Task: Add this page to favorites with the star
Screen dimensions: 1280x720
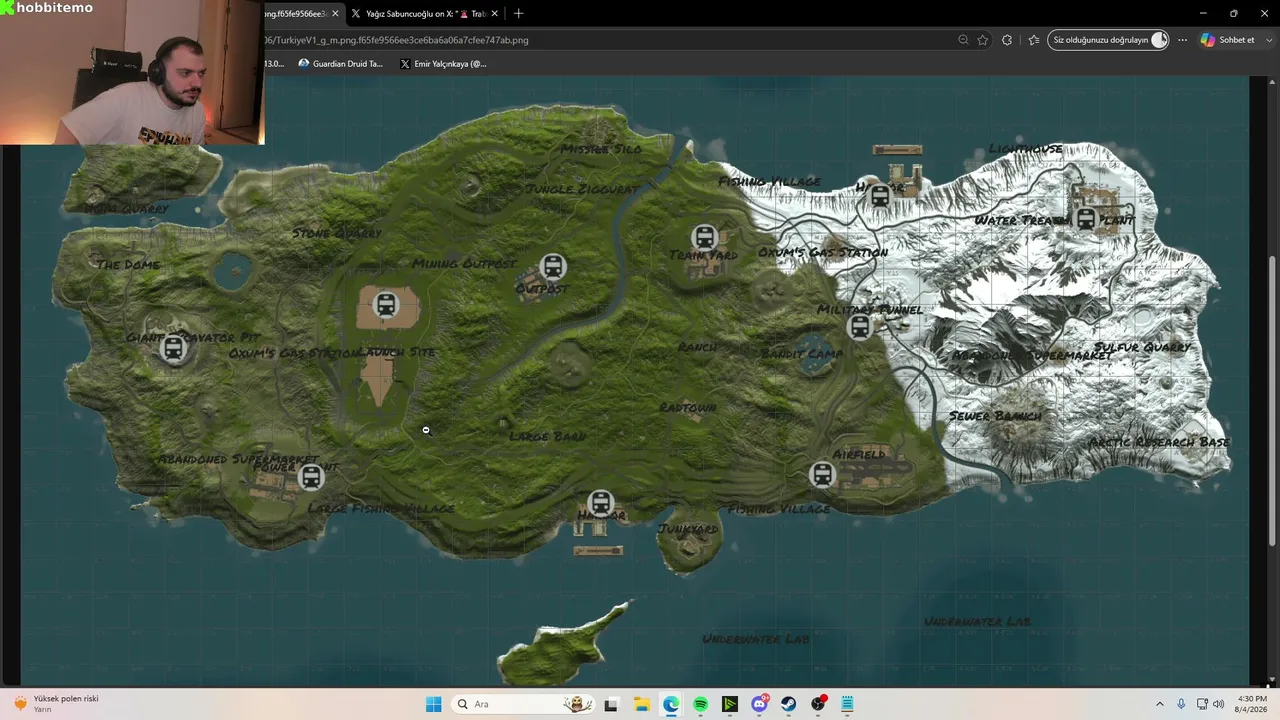Action: [x=983, y=40]
